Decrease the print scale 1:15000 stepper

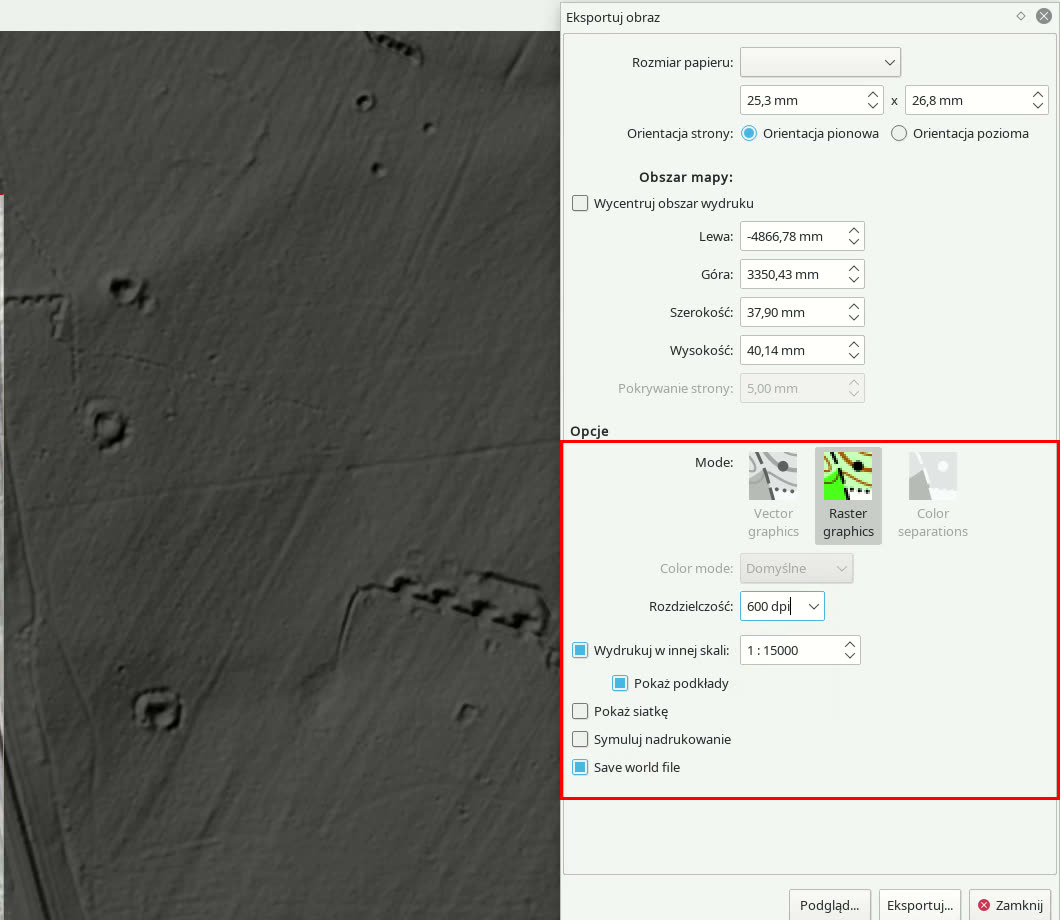click(x=850, y=656)
